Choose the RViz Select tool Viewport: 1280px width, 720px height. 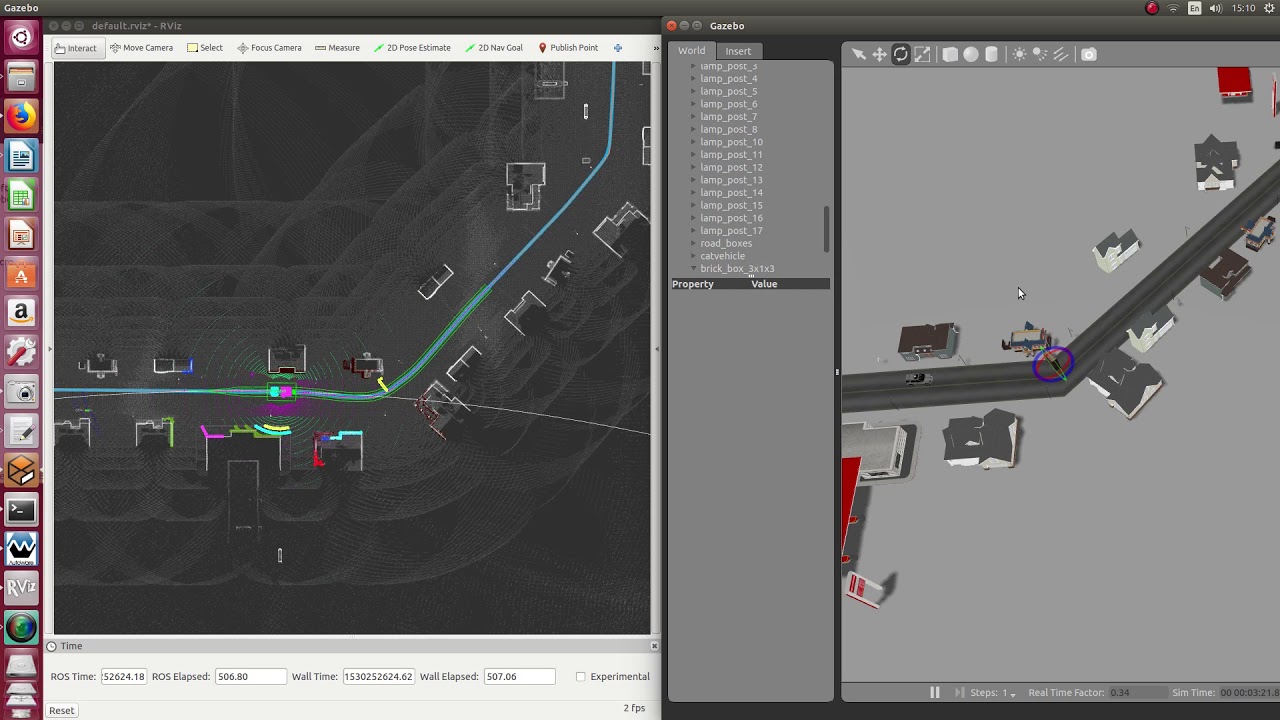pos(205,48)
